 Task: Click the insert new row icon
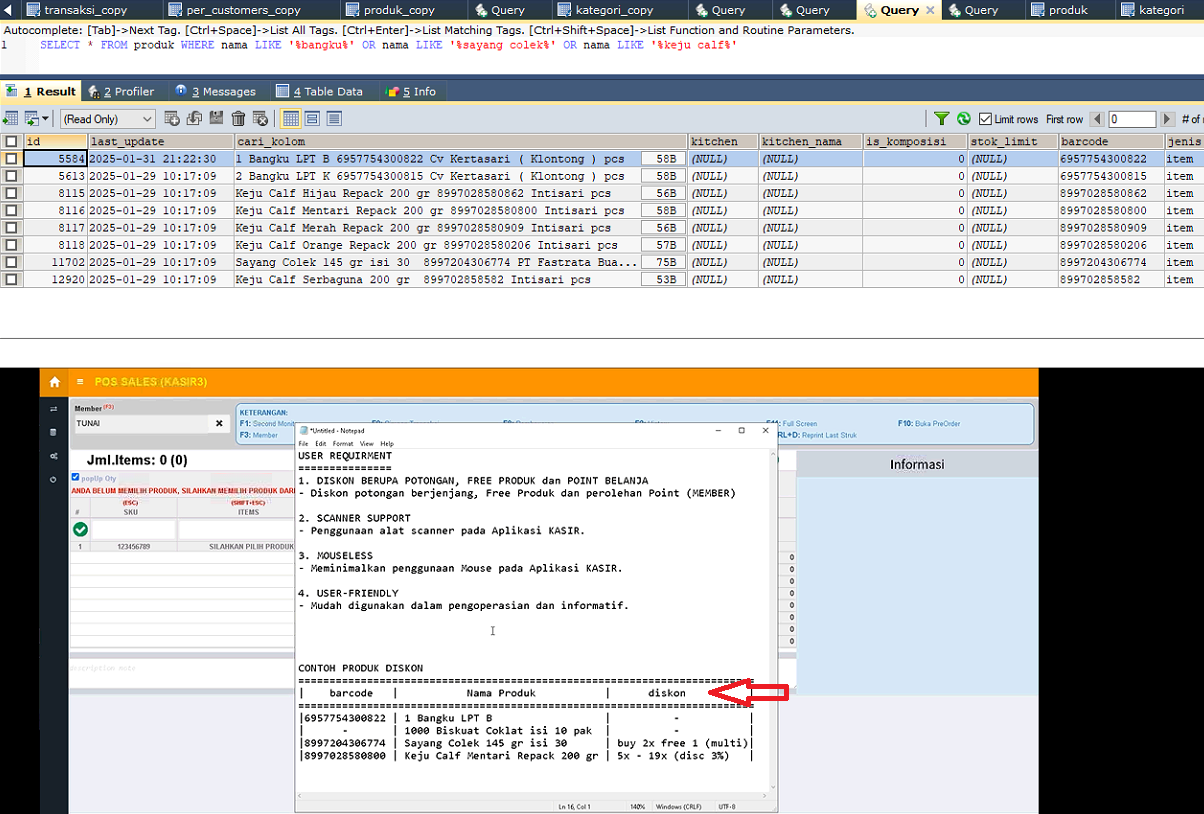click(x=172, y=119)
